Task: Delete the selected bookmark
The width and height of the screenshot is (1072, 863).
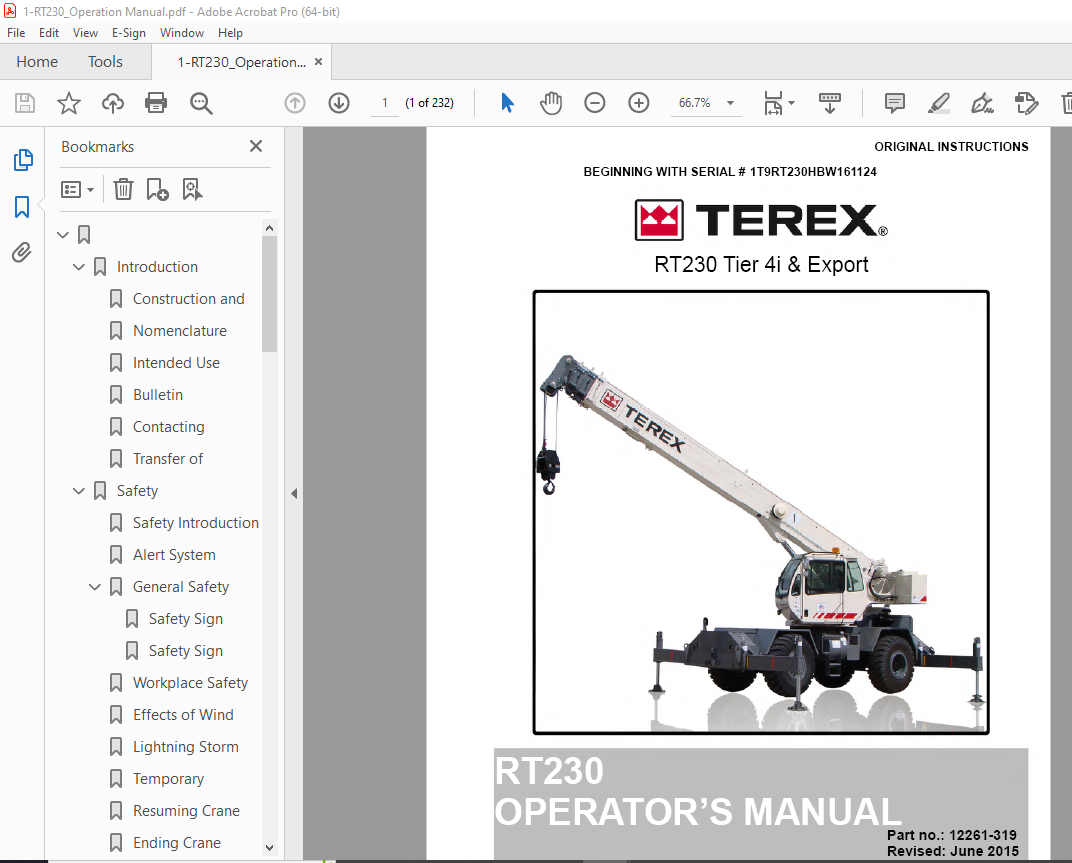Action: (123, 189)
